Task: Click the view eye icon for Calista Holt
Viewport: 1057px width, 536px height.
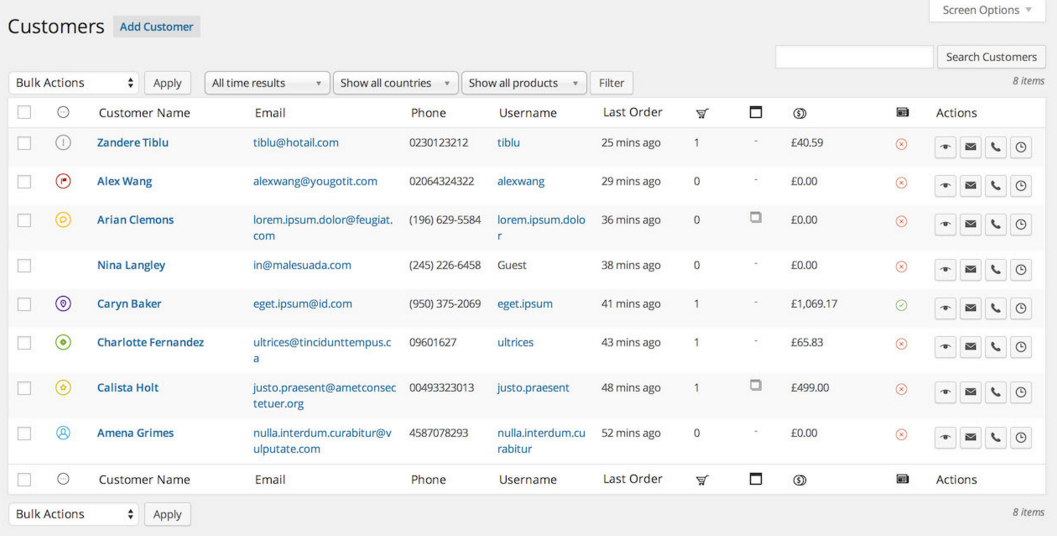Action: coord(945,392)
